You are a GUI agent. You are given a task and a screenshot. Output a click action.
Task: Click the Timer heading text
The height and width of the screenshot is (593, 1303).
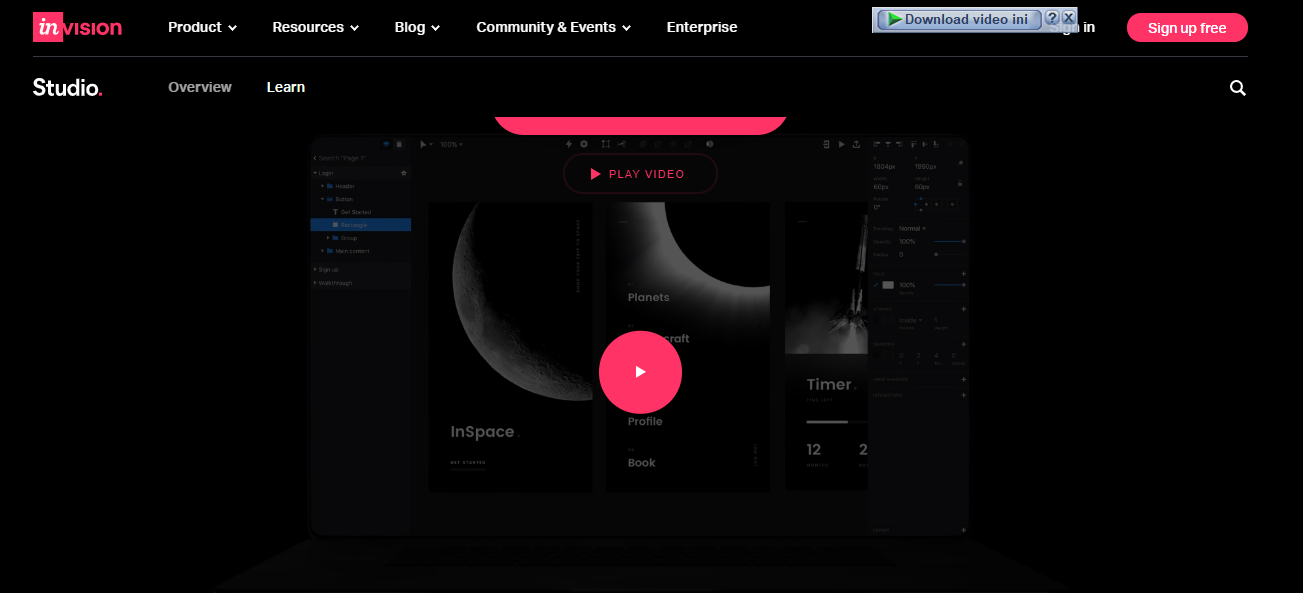pyautogui.click(x=830, y=385)
